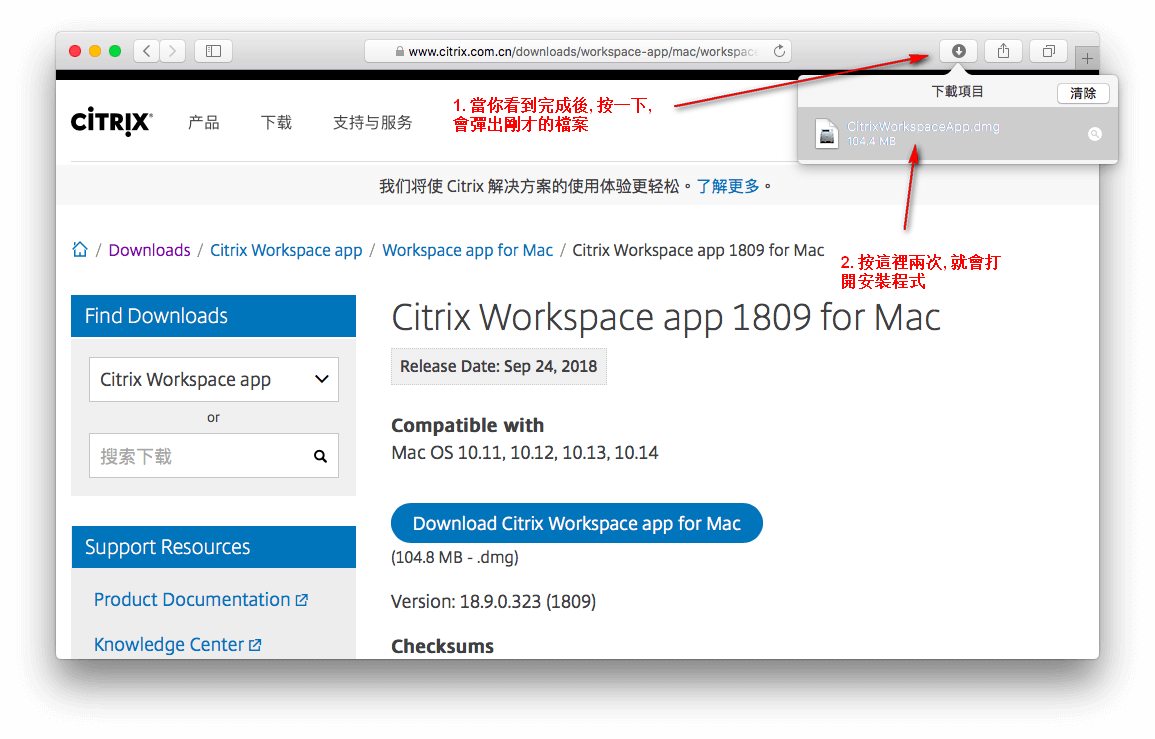
Task: Click the dmg file icon in downloads list
Action: 827,134
